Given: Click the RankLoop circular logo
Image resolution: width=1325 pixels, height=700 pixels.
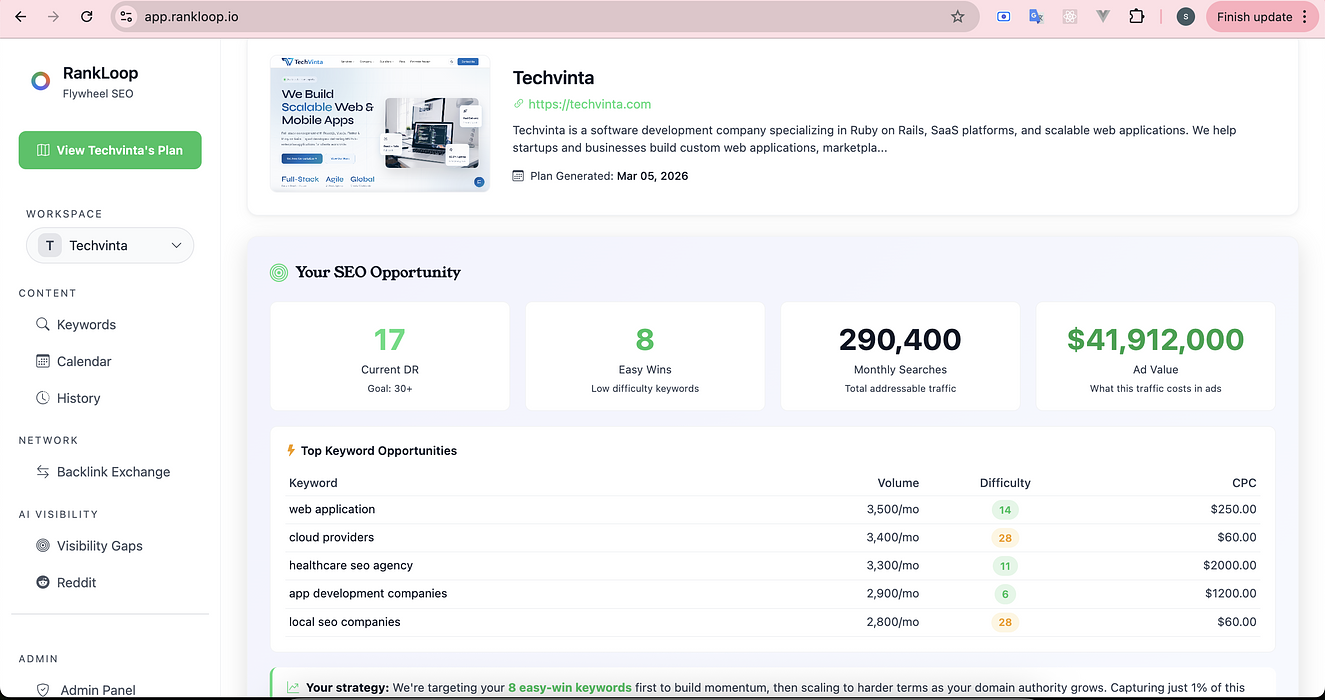Looking at the screenshot, I should pos(40,81).
